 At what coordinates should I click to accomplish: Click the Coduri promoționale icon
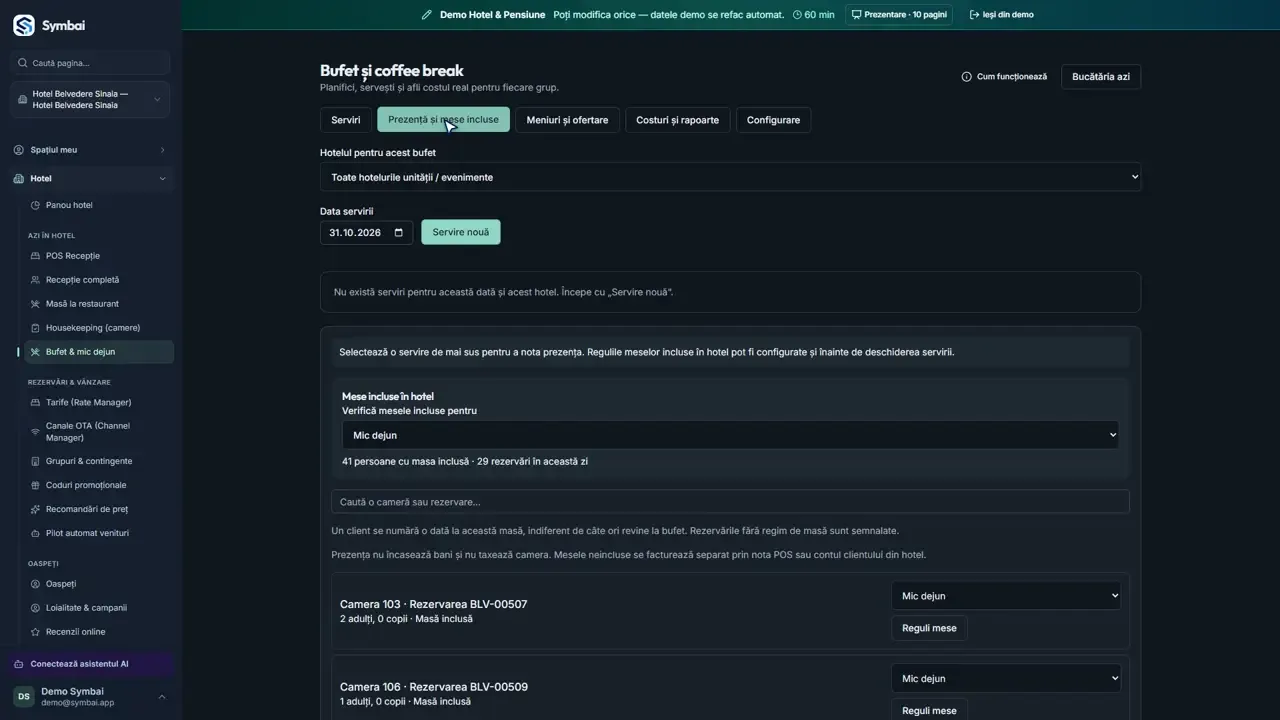tap(36, 485)
